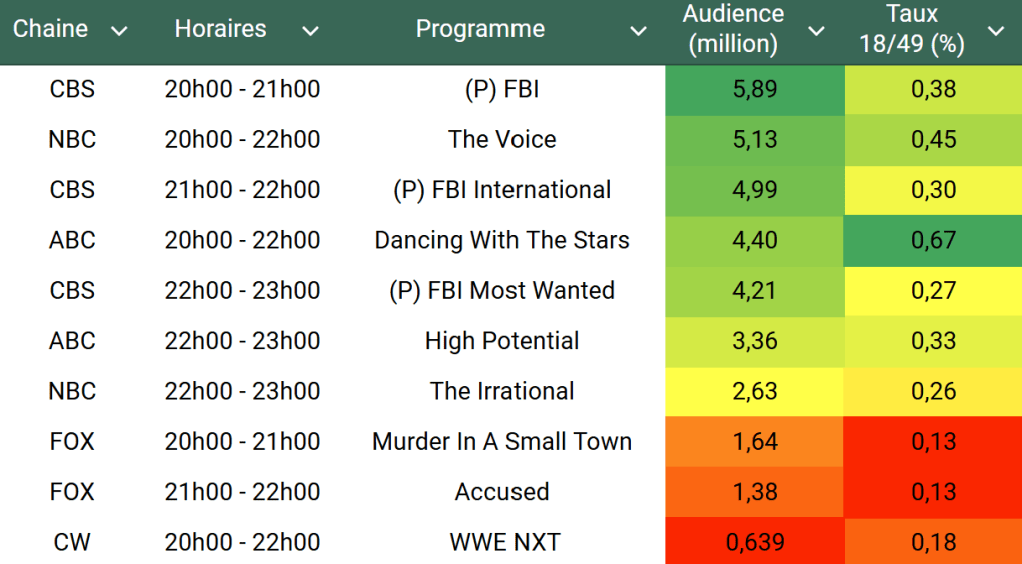Image resolution: width=1022 pixels, height=564 pixels.
Task: Click the WWE NXT programme cell
Action: 502,542
